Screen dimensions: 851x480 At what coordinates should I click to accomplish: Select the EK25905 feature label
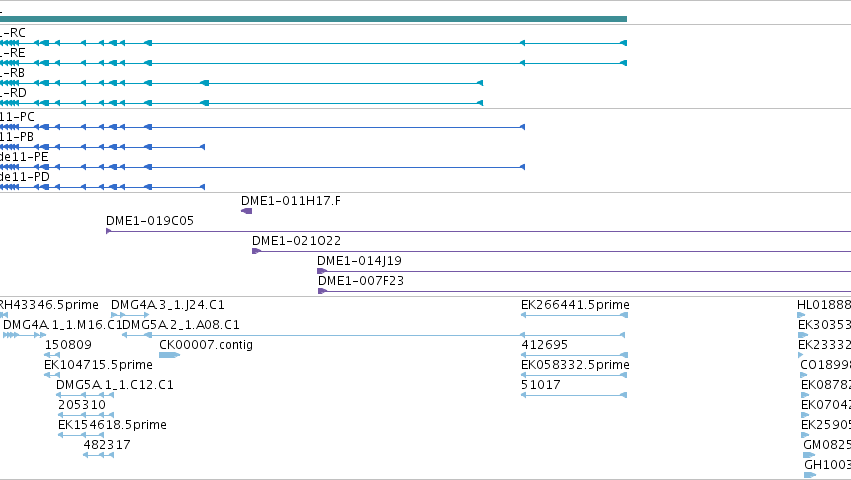826,425
